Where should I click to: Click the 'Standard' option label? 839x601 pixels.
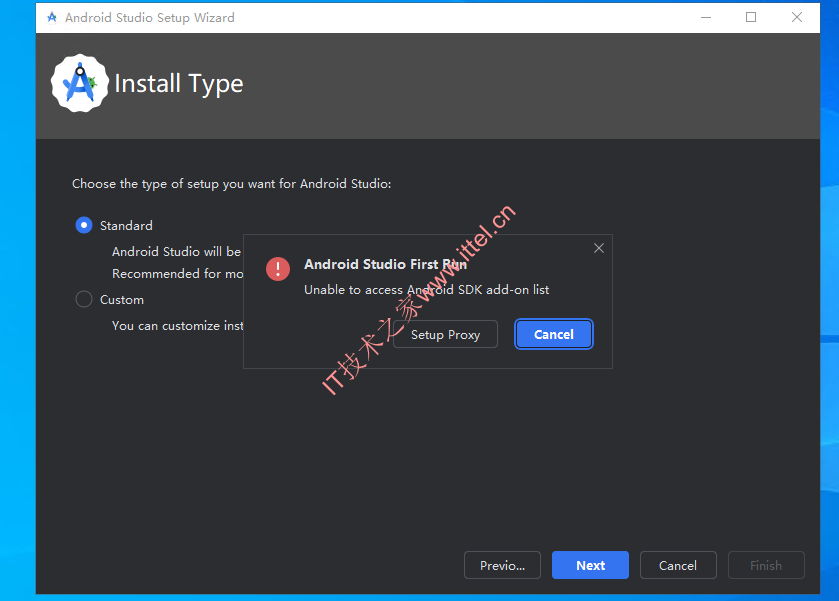pyautogui.click(x=126, y=226)
